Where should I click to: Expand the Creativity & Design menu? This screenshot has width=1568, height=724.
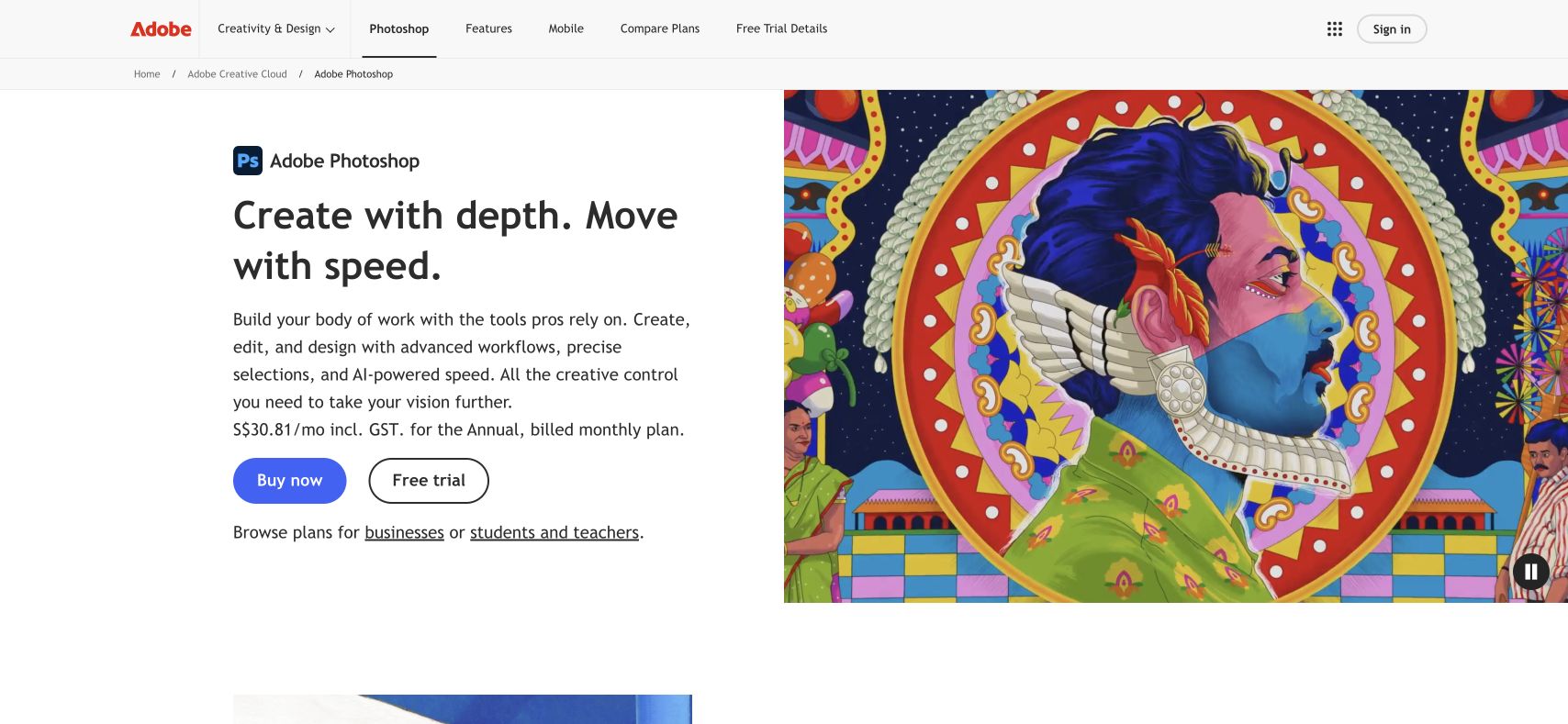click(276, 29)
